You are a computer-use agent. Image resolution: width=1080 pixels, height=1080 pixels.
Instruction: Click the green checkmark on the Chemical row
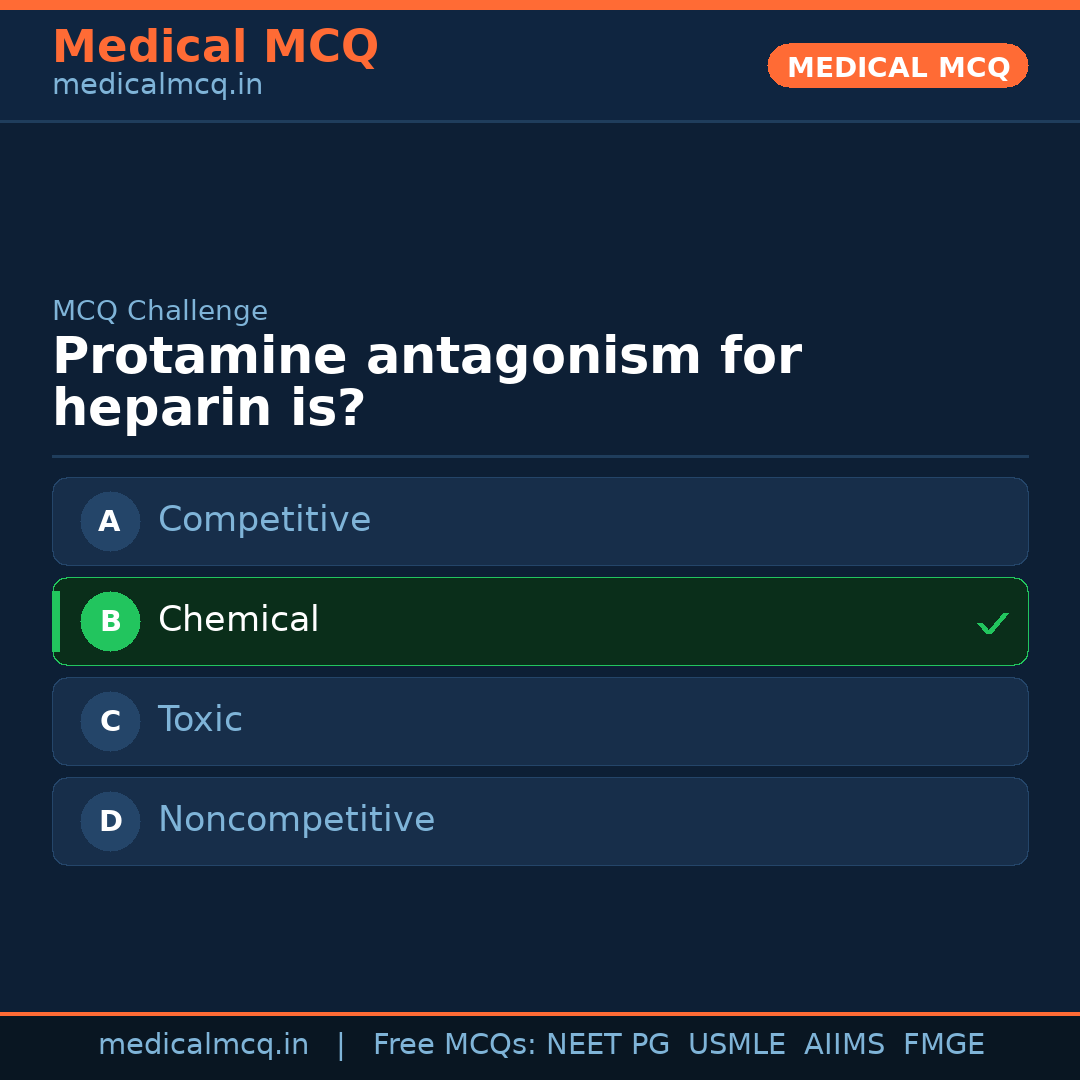[993, 624]
